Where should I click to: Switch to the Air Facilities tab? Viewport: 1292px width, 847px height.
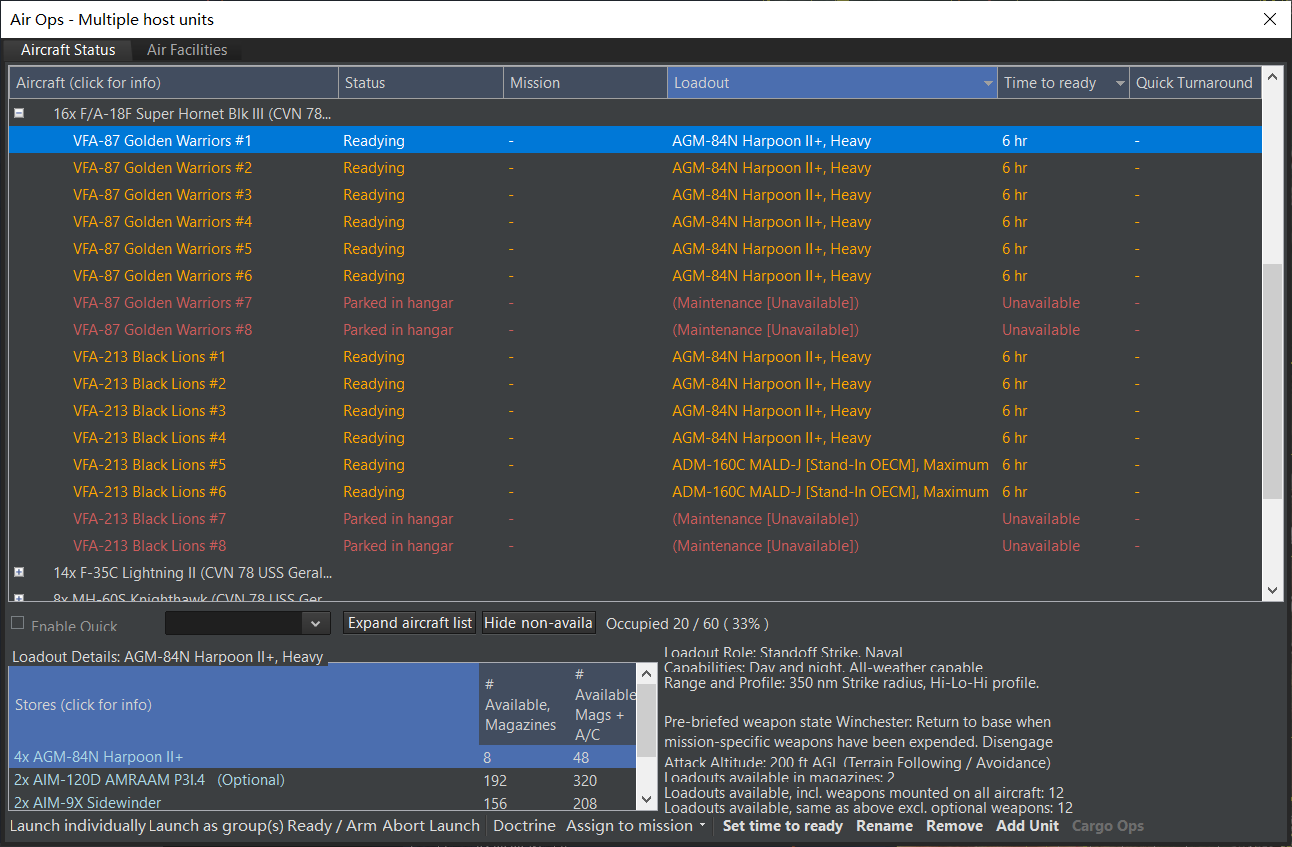point(187,50)
